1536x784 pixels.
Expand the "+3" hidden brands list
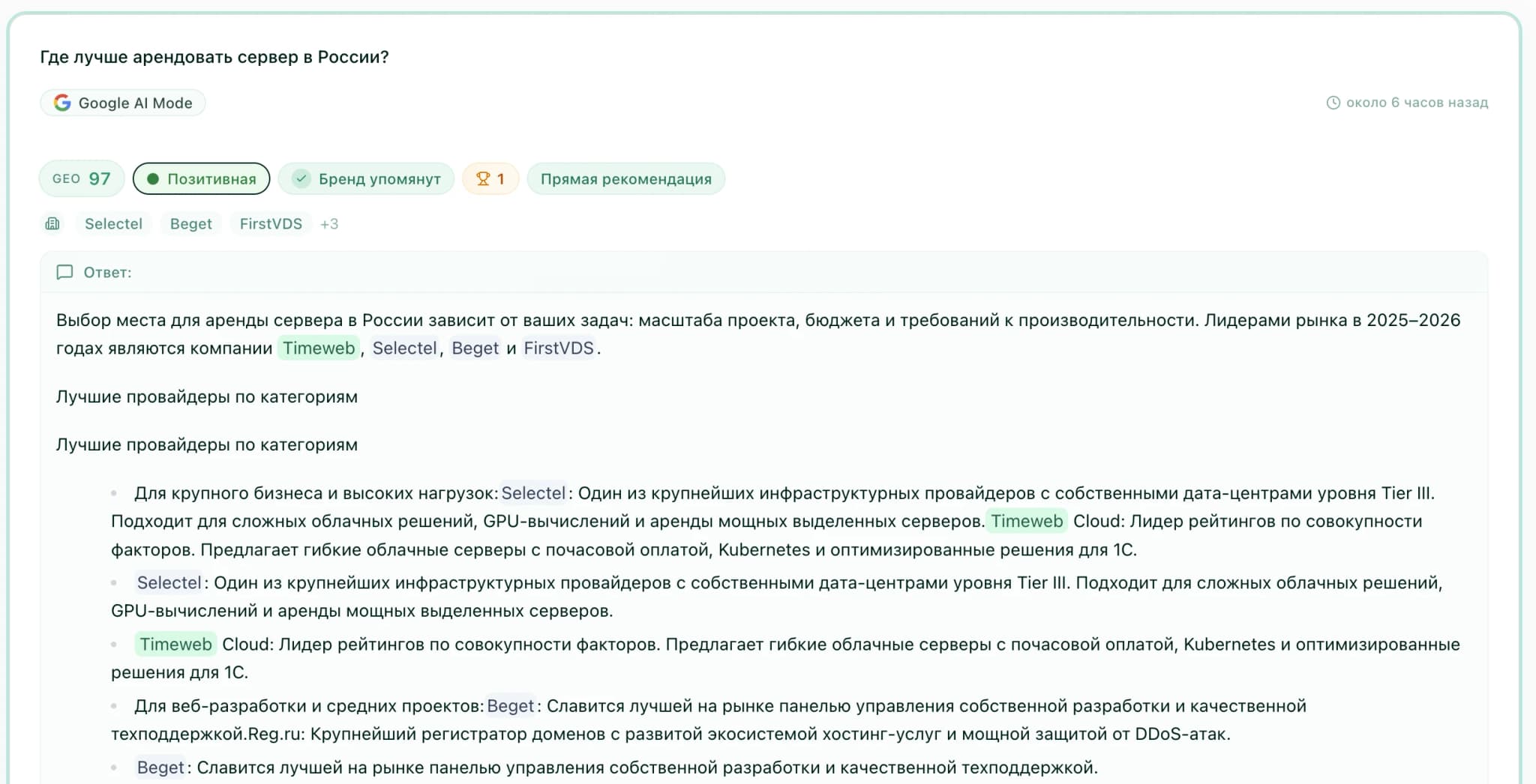329,223
